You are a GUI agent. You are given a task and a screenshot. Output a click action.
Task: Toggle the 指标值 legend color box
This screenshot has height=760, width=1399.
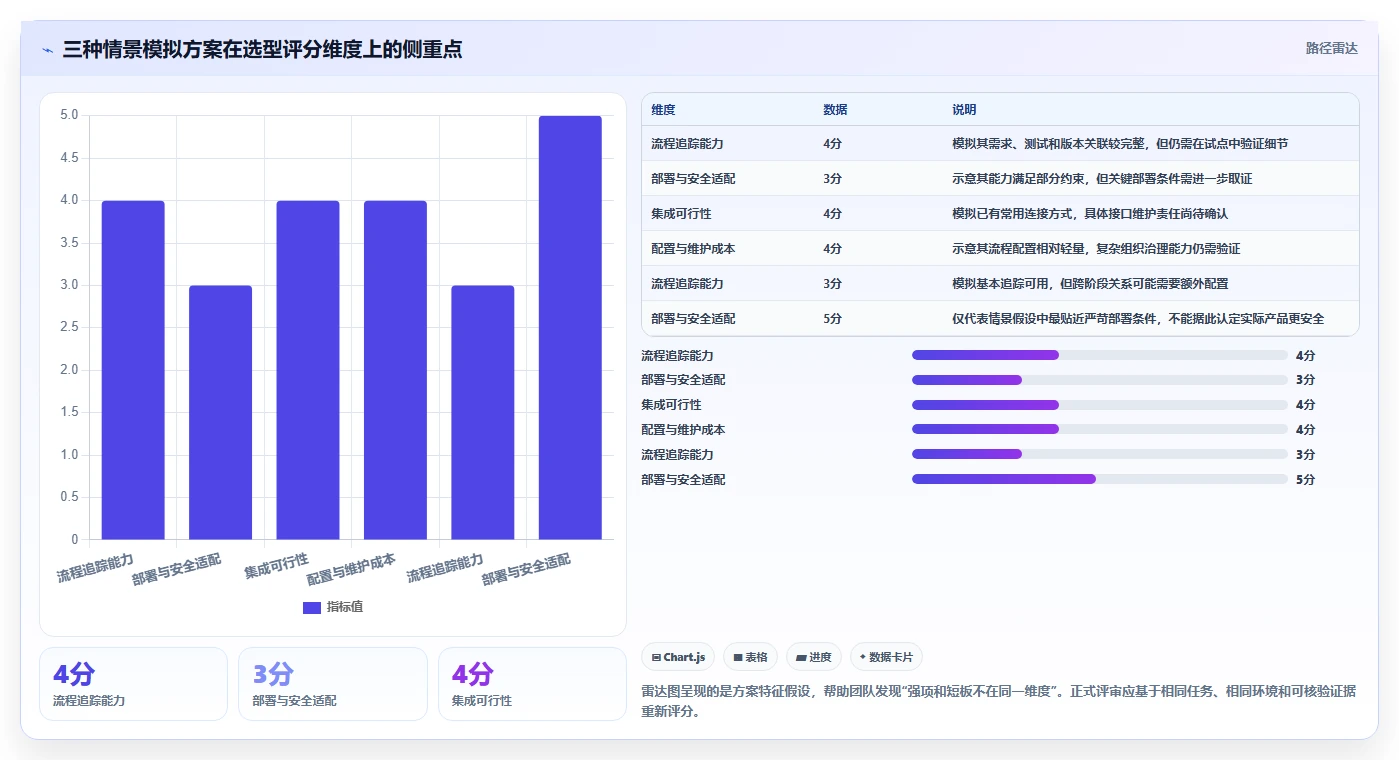coord(312,607)
